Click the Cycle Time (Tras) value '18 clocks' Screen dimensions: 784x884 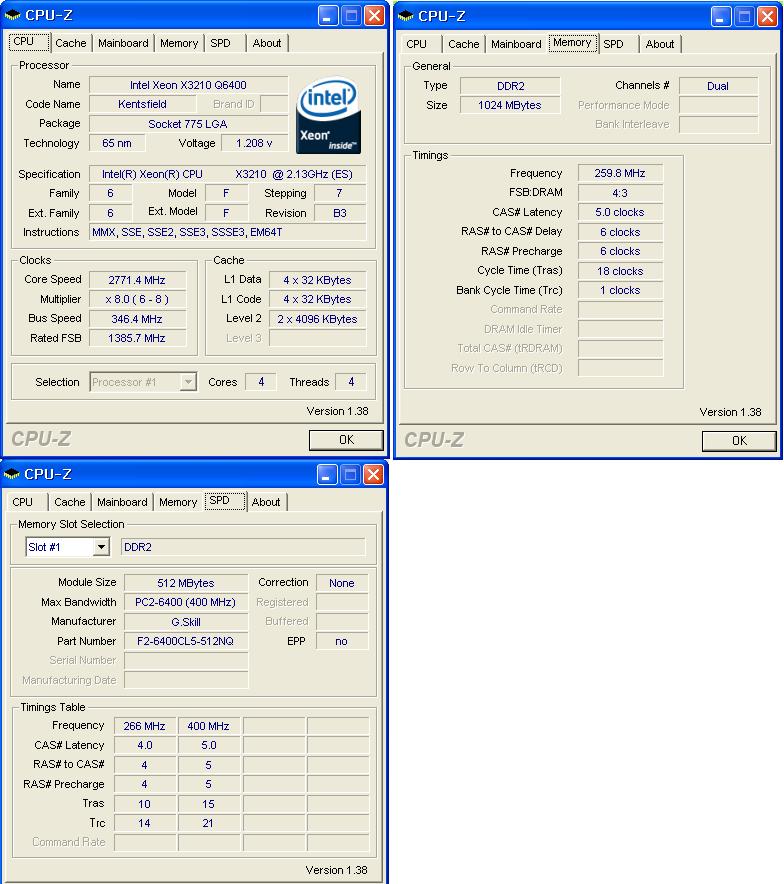tap(620, 271)
